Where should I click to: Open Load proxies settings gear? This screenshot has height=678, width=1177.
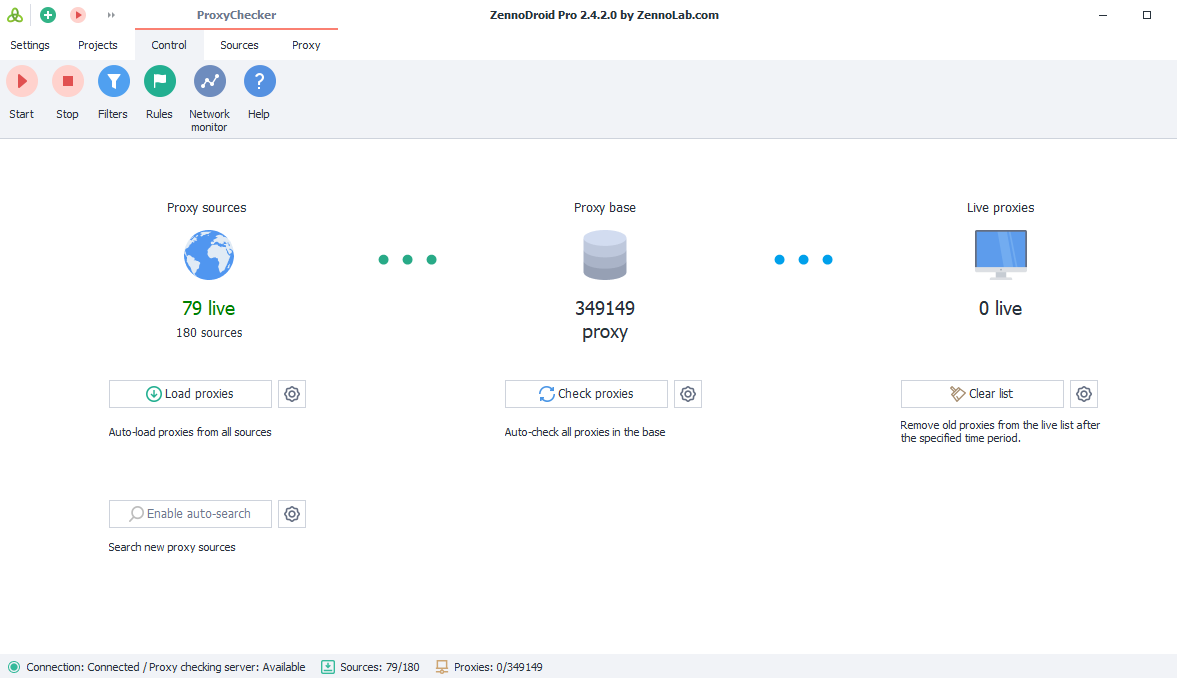click(x=291, y=393)
